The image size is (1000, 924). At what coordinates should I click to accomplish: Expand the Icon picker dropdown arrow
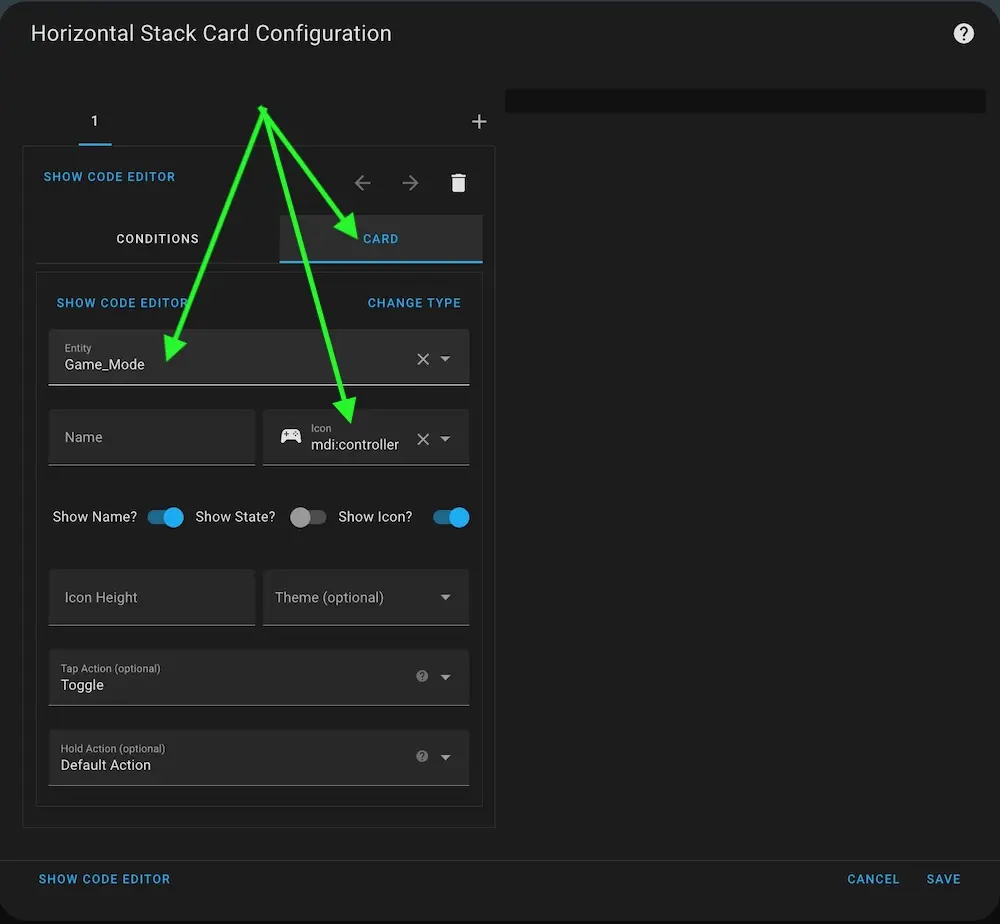point(445,439)
